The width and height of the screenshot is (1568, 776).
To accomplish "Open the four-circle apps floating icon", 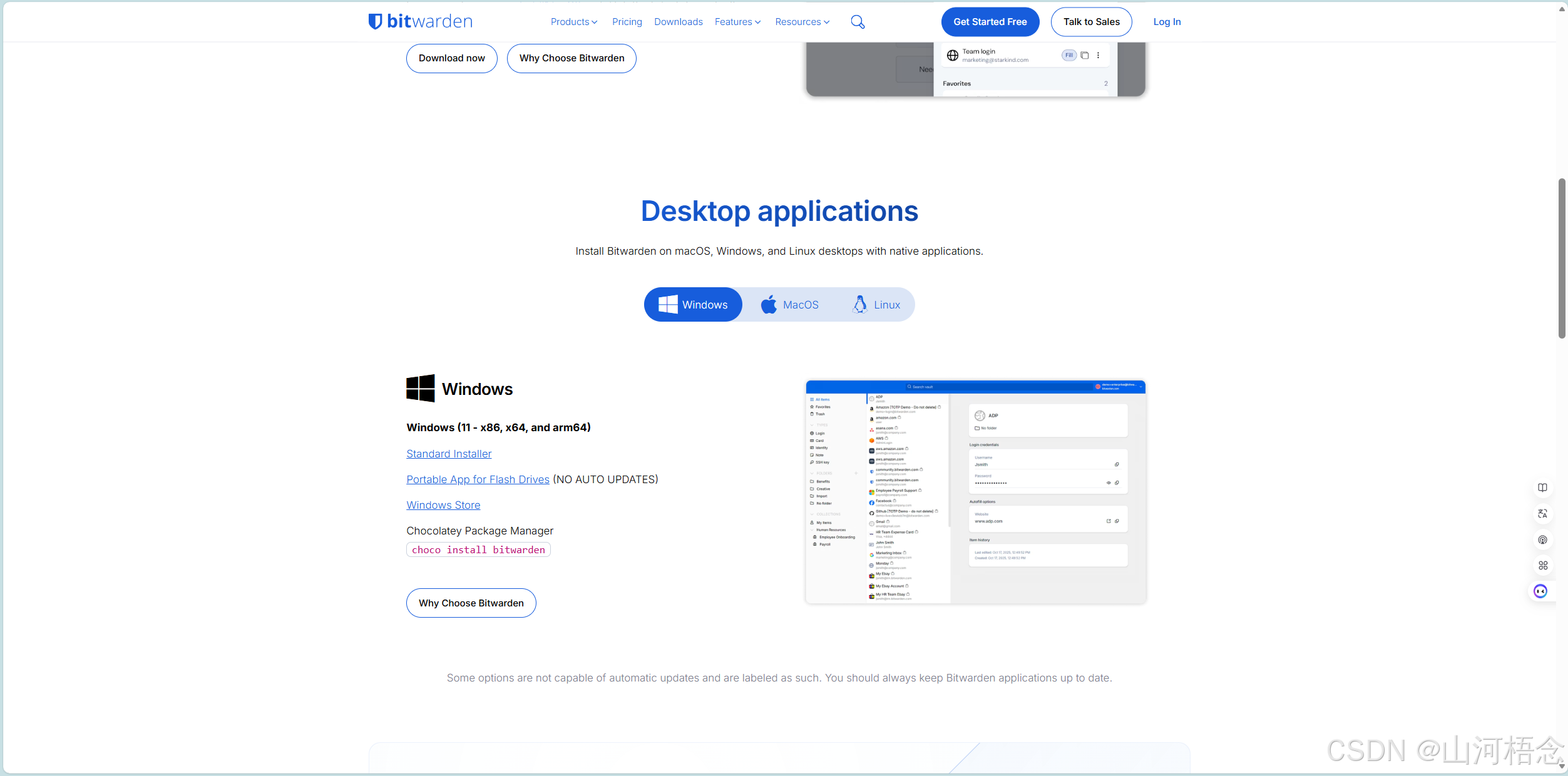I will (x=1542, y=566).
